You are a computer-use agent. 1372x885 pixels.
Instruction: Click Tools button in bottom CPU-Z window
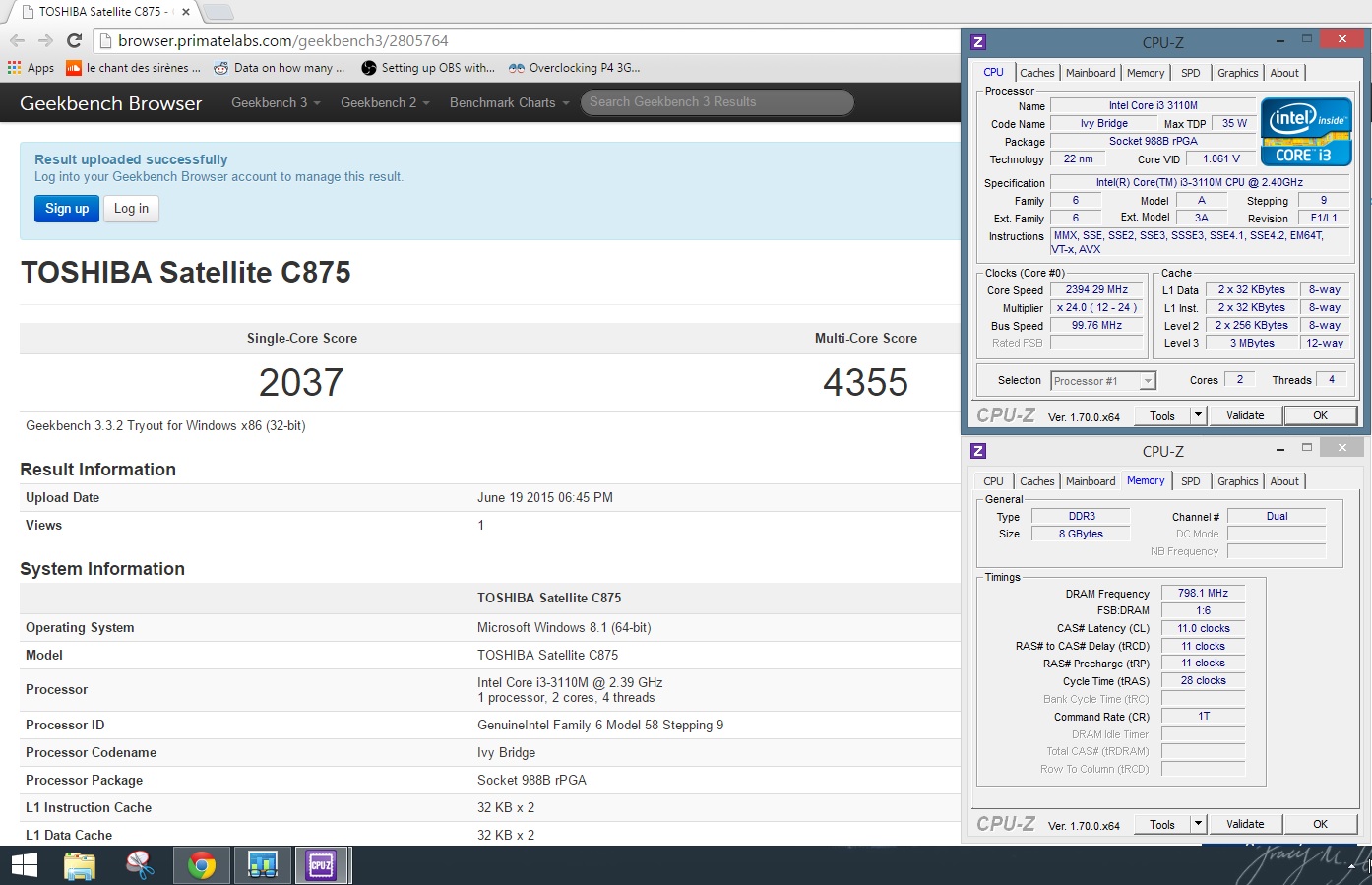coord(1162,825)
